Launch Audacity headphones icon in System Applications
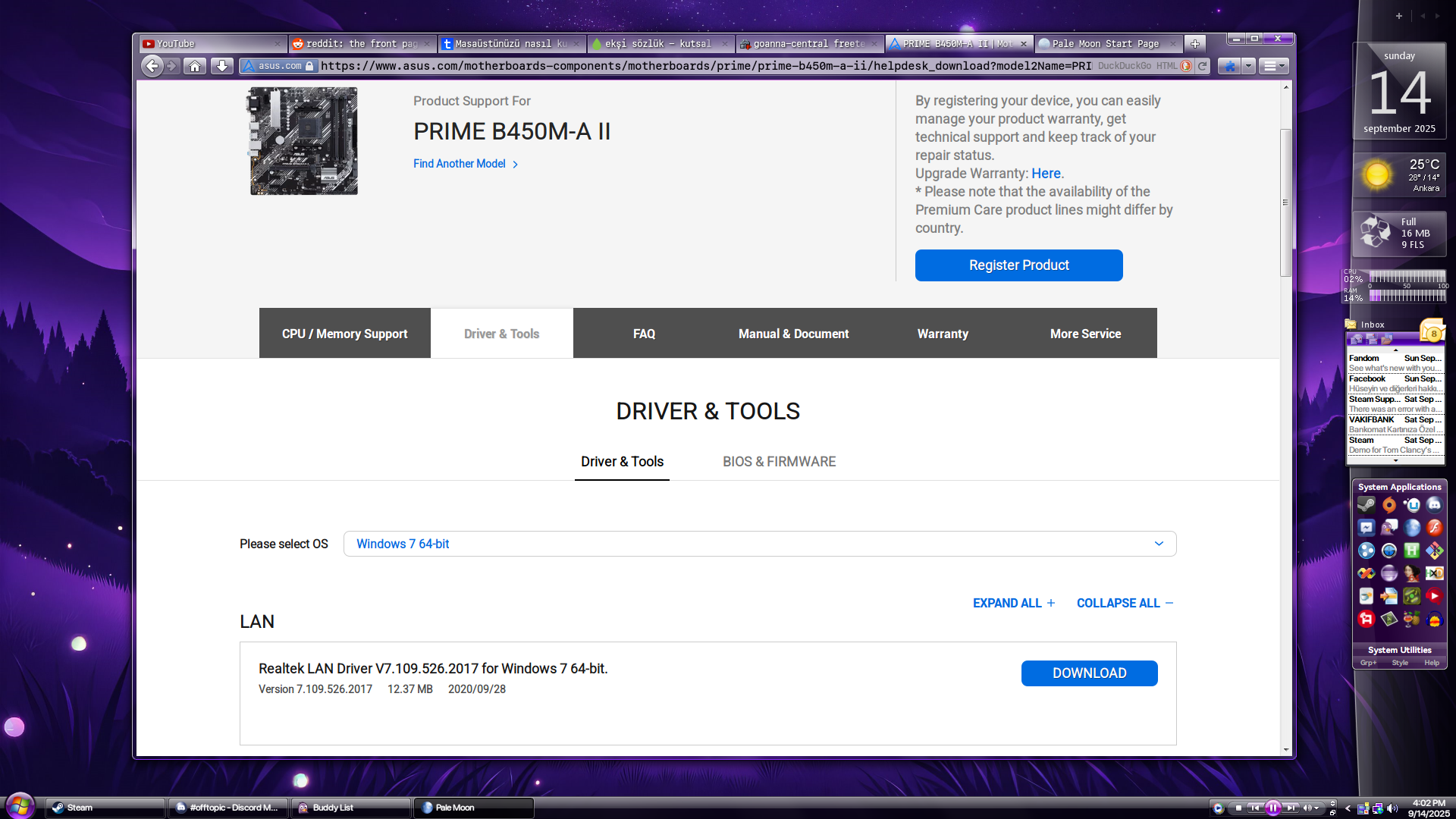Viewport: 1456px width, 819px height. click(1434, 620)
